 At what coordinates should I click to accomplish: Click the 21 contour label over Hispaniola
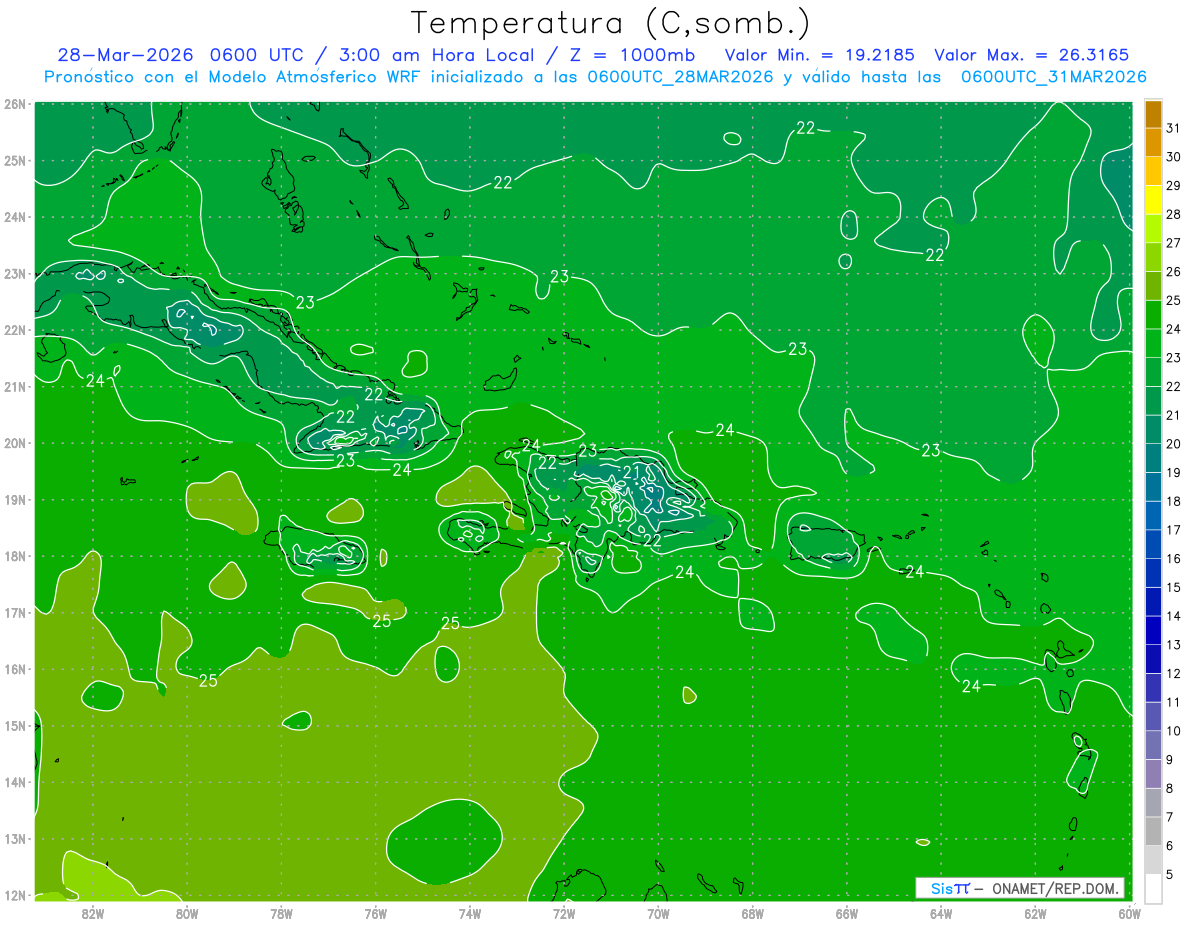(x=632, y=472)
